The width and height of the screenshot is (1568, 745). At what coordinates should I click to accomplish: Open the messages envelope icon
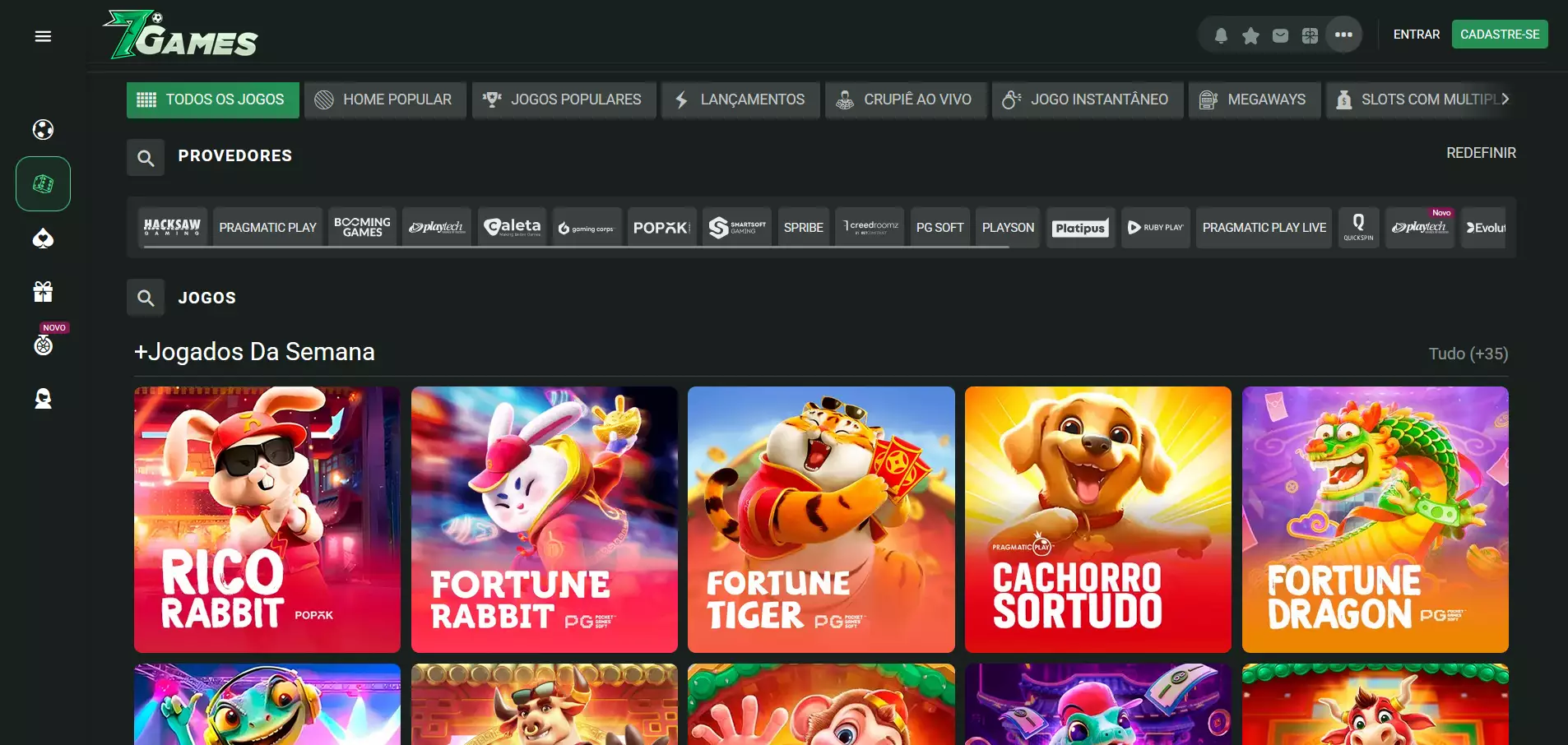click(x=1280, y=35)
